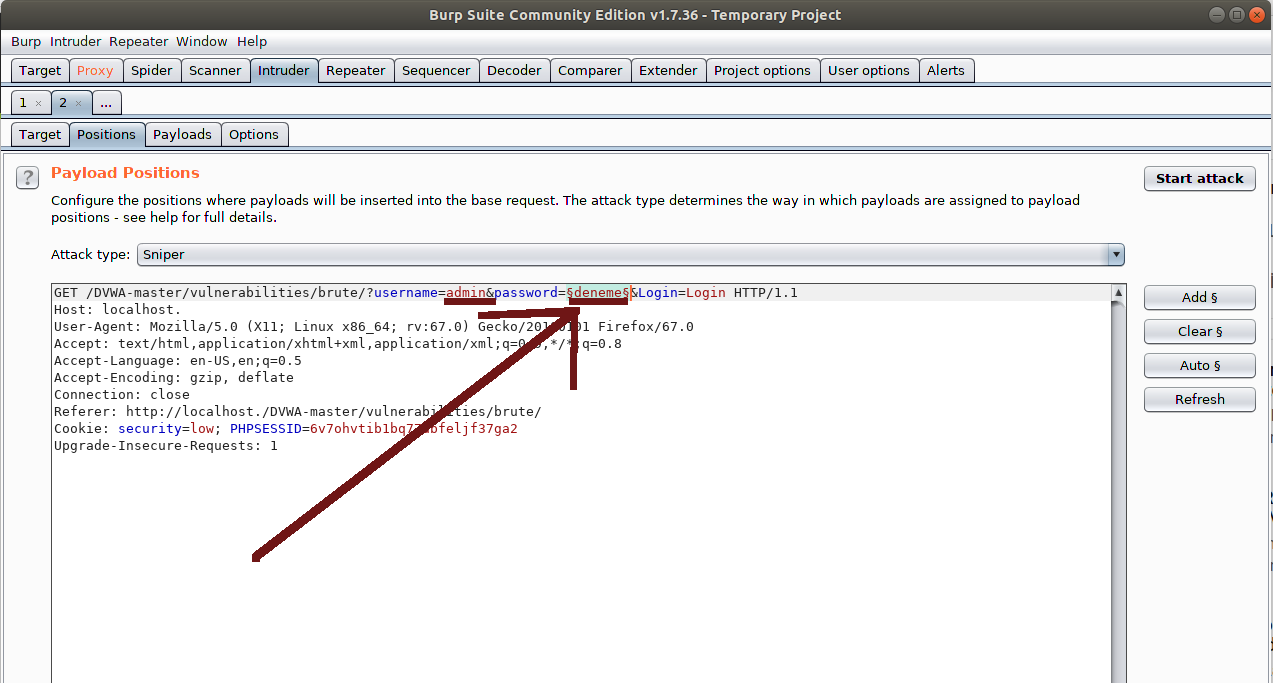Select attack tab number 2

point(62,102)
